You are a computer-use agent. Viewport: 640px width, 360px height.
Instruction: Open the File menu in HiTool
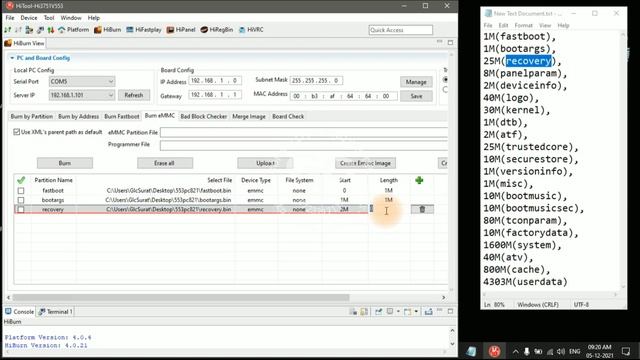point(10,18)
